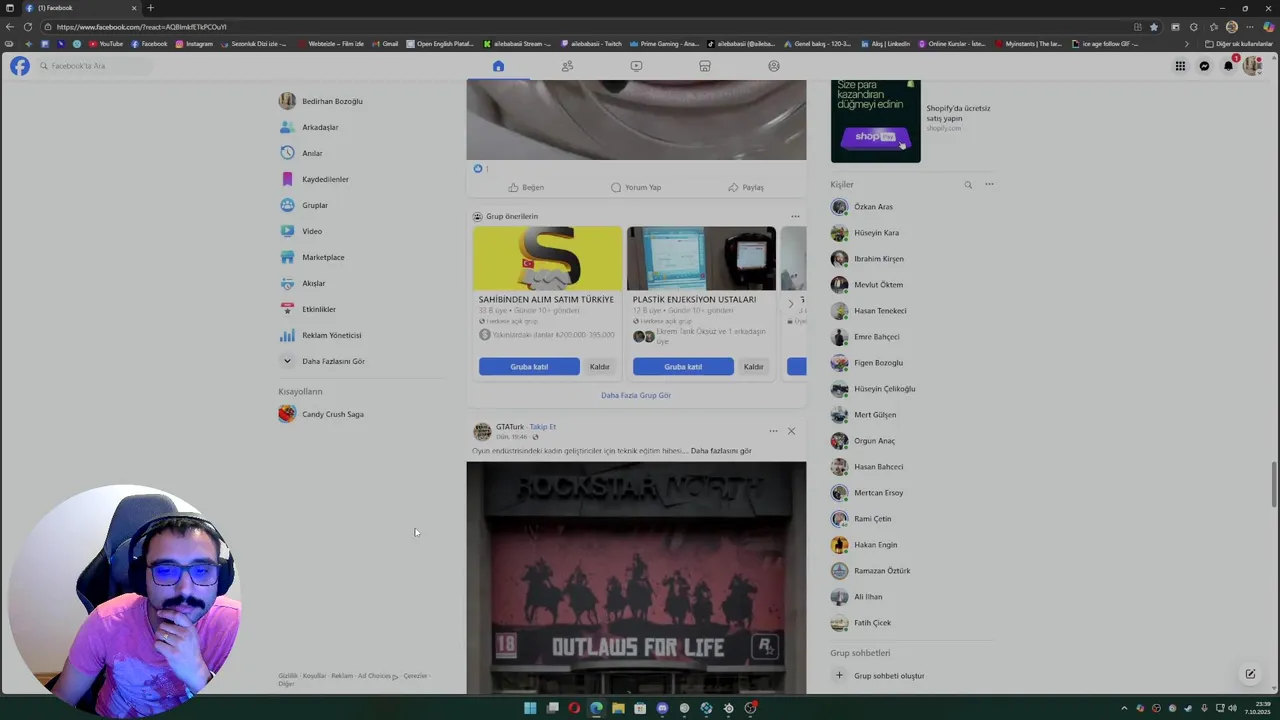Show next group suggestions with arrow
The height and width of the screenshot is (720, 1280).
790,303
